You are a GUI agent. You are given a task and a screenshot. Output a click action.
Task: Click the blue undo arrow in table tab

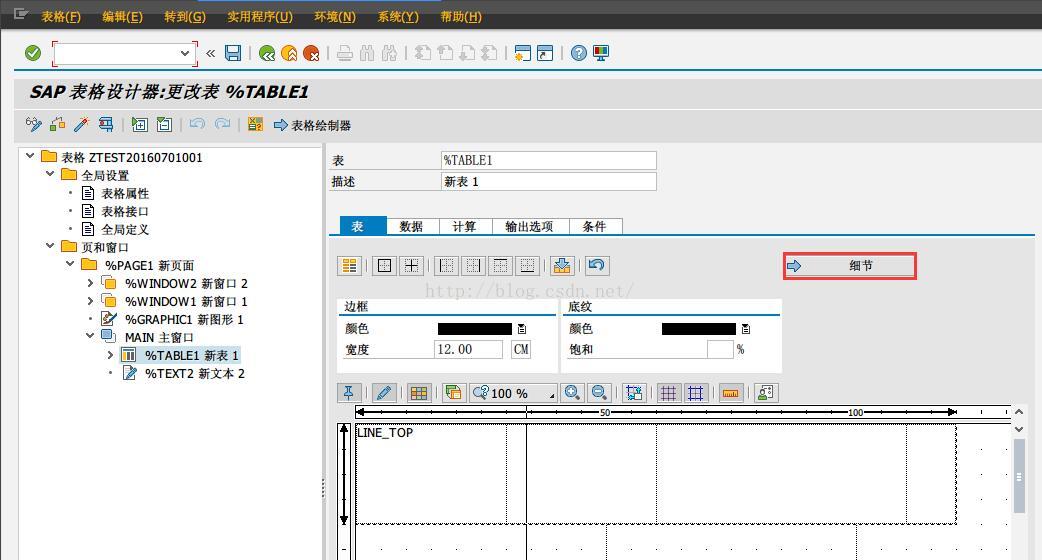tap(597, 266)
